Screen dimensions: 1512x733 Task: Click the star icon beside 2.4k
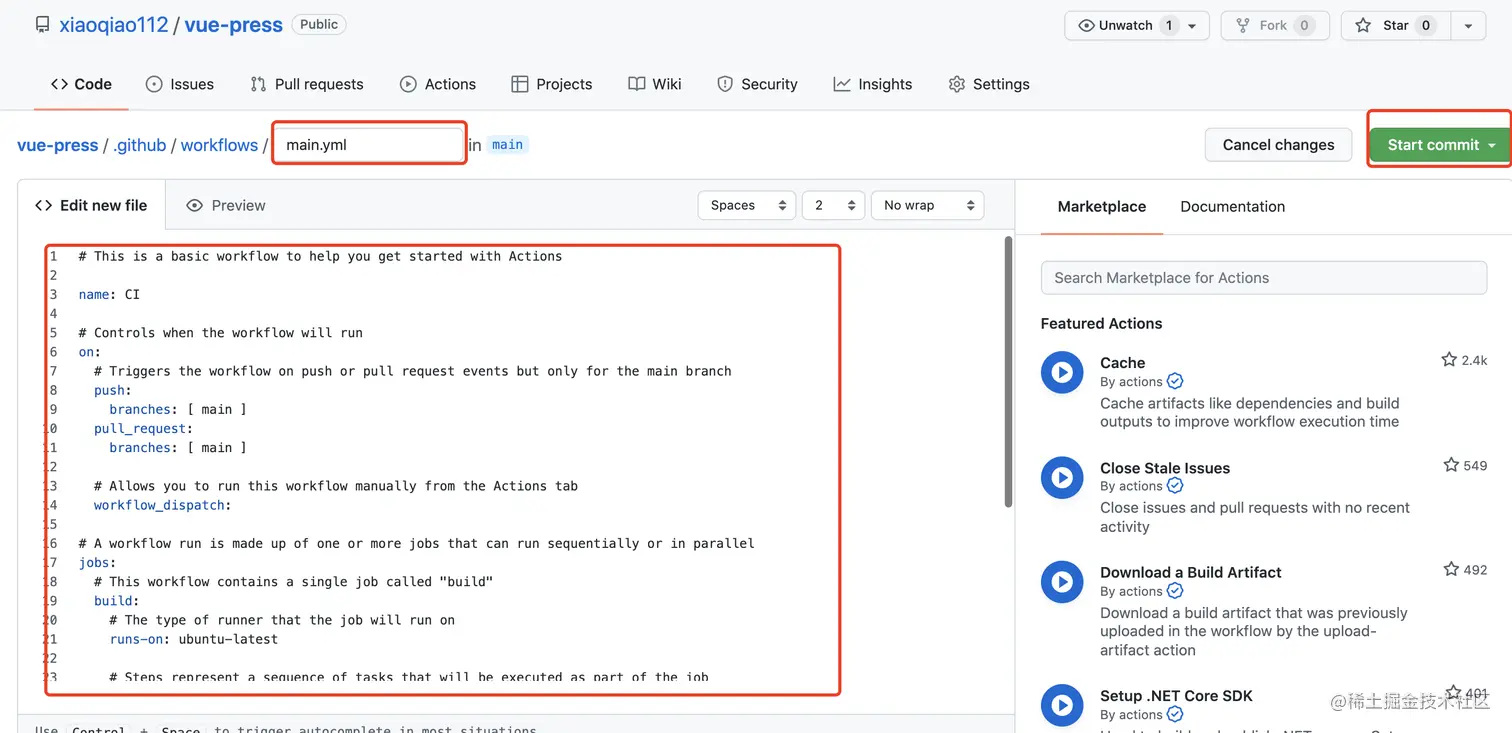tap(1449, 359)
